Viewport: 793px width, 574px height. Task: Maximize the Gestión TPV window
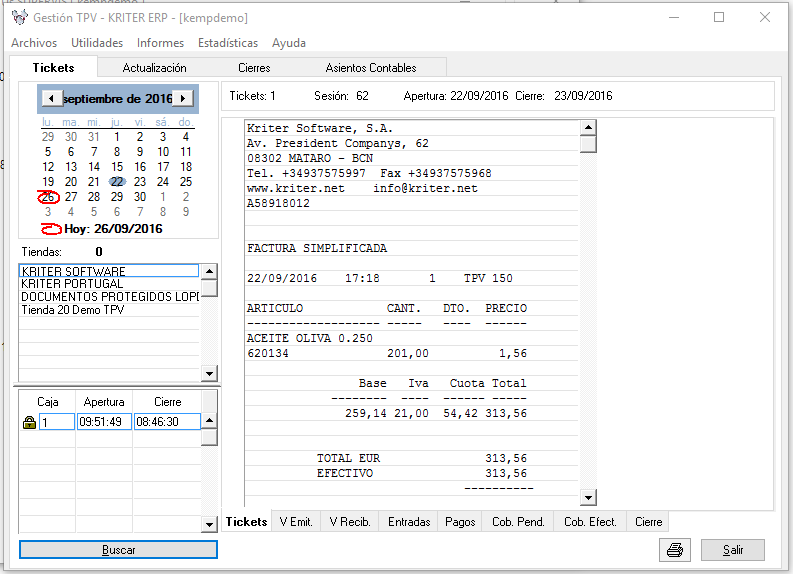pos(719,17)
